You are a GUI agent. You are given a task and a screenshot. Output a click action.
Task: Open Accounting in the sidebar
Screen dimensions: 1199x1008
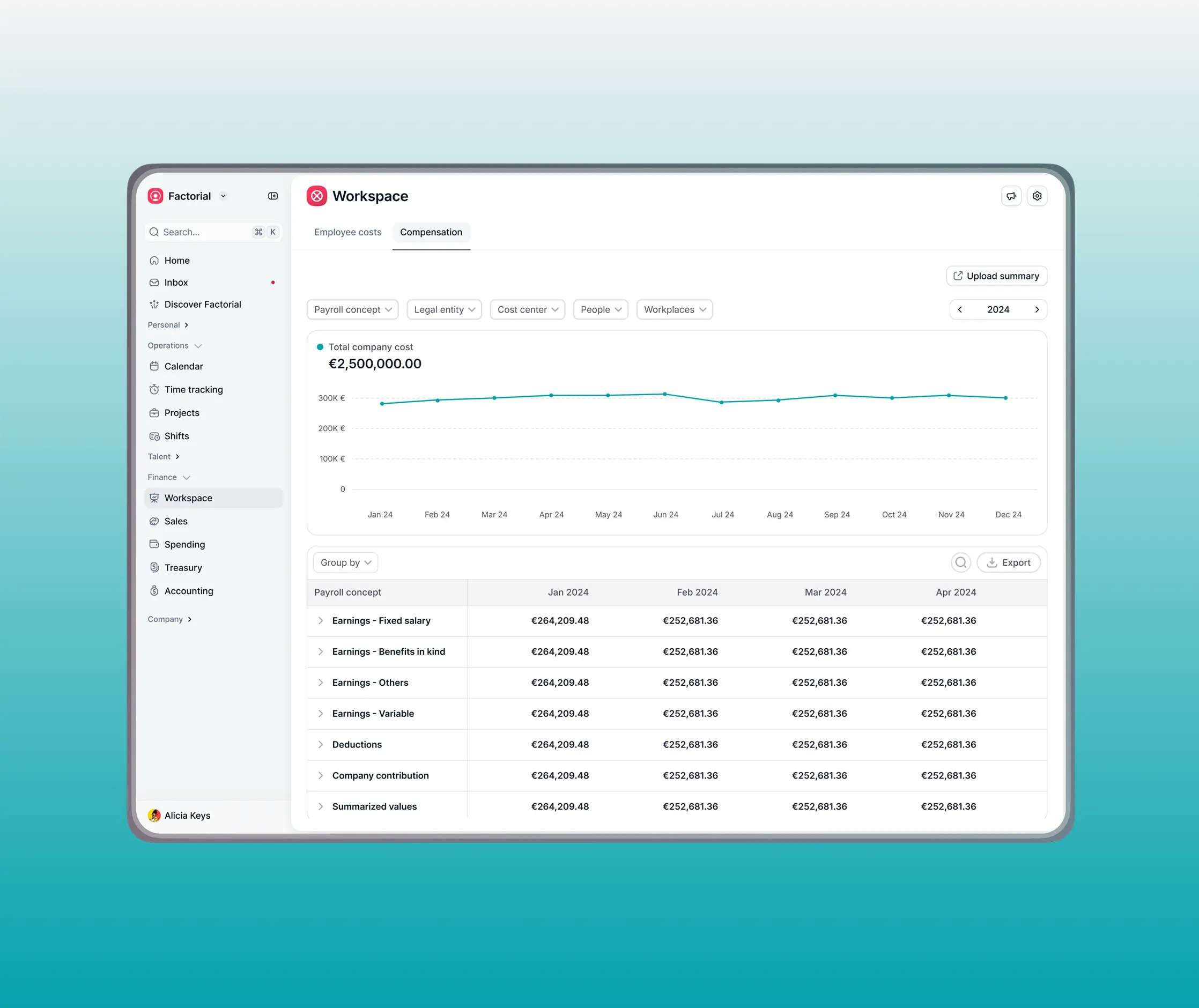(189, 591)
